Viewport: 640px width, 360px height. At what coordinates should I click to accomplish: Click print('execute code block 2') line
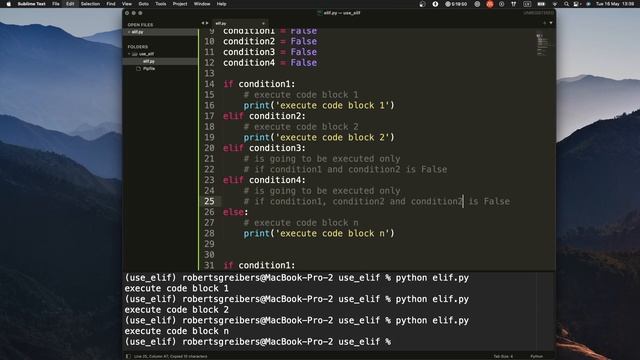coord(319,137)
